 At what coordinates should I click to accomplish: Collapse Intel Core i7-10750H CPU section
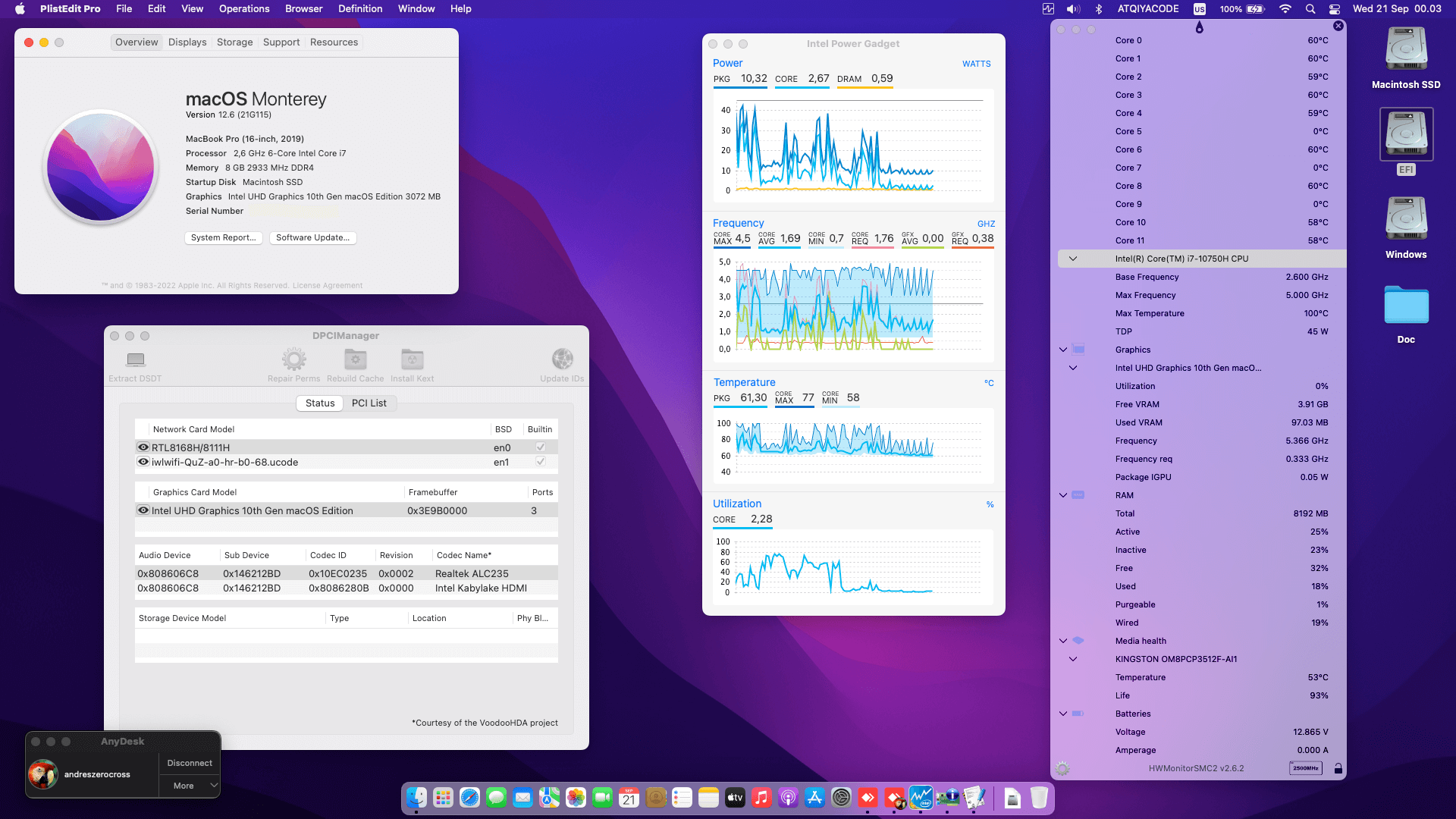coord(1073,259)
